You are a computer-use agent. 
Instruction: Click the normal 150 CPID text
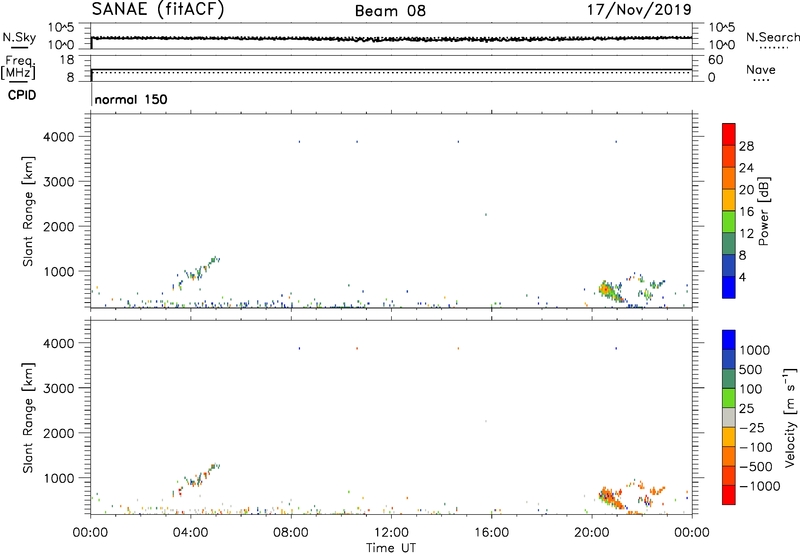pos(131,99)
